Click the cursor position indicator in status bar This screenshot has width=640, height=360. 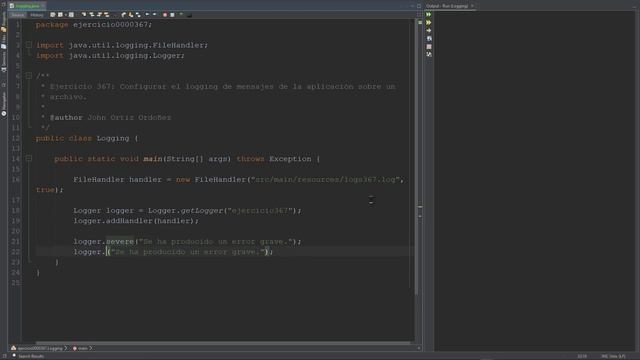582,356
